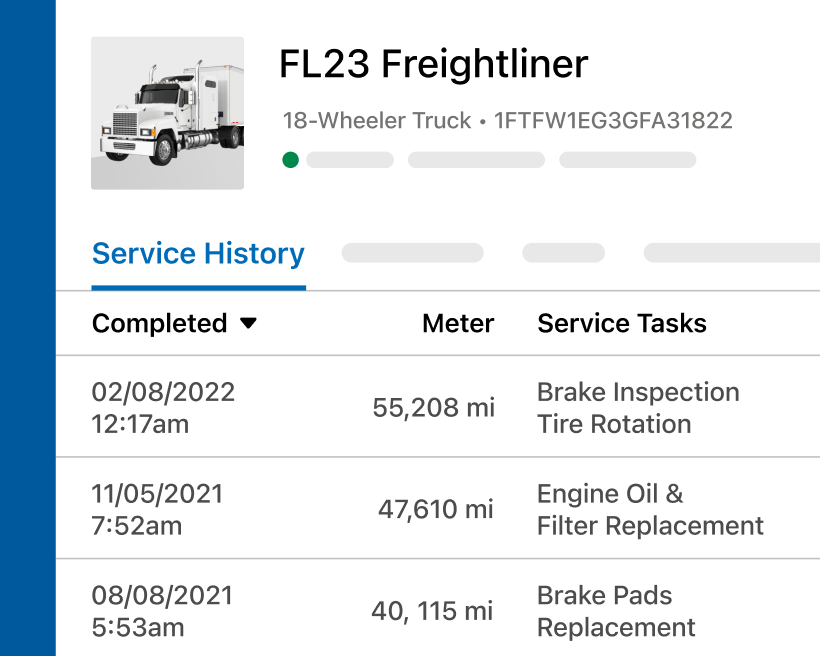Click the green active status dot
Screen dimensions: 820x656
(290, 160)
